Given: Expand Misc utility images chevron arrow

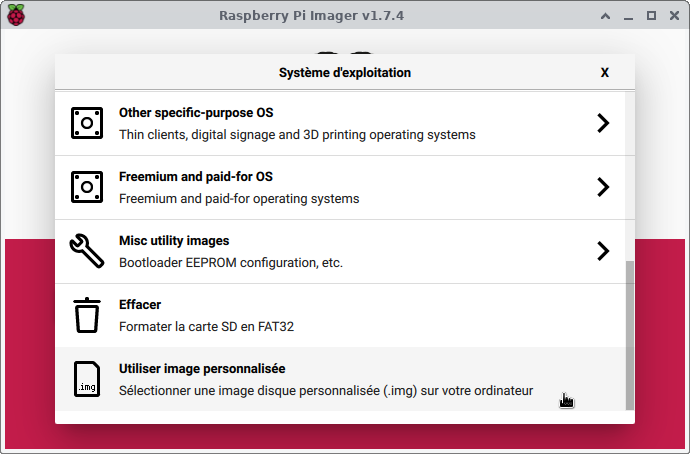Looking at the screenshot, I should (x=602, y=251).
